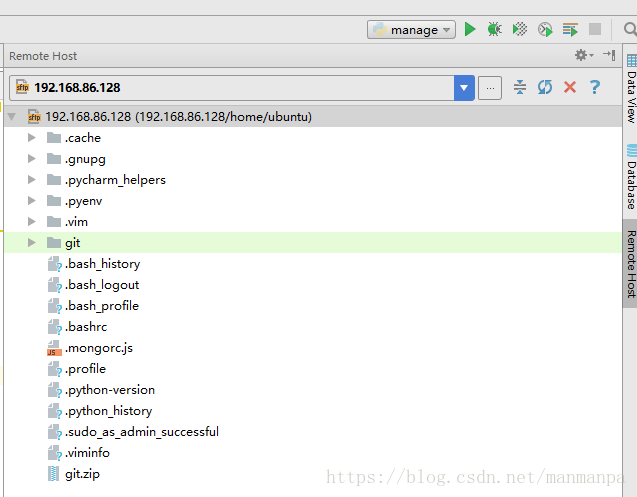Collapse all nodes in remote tree

click(x=520, y=87)
